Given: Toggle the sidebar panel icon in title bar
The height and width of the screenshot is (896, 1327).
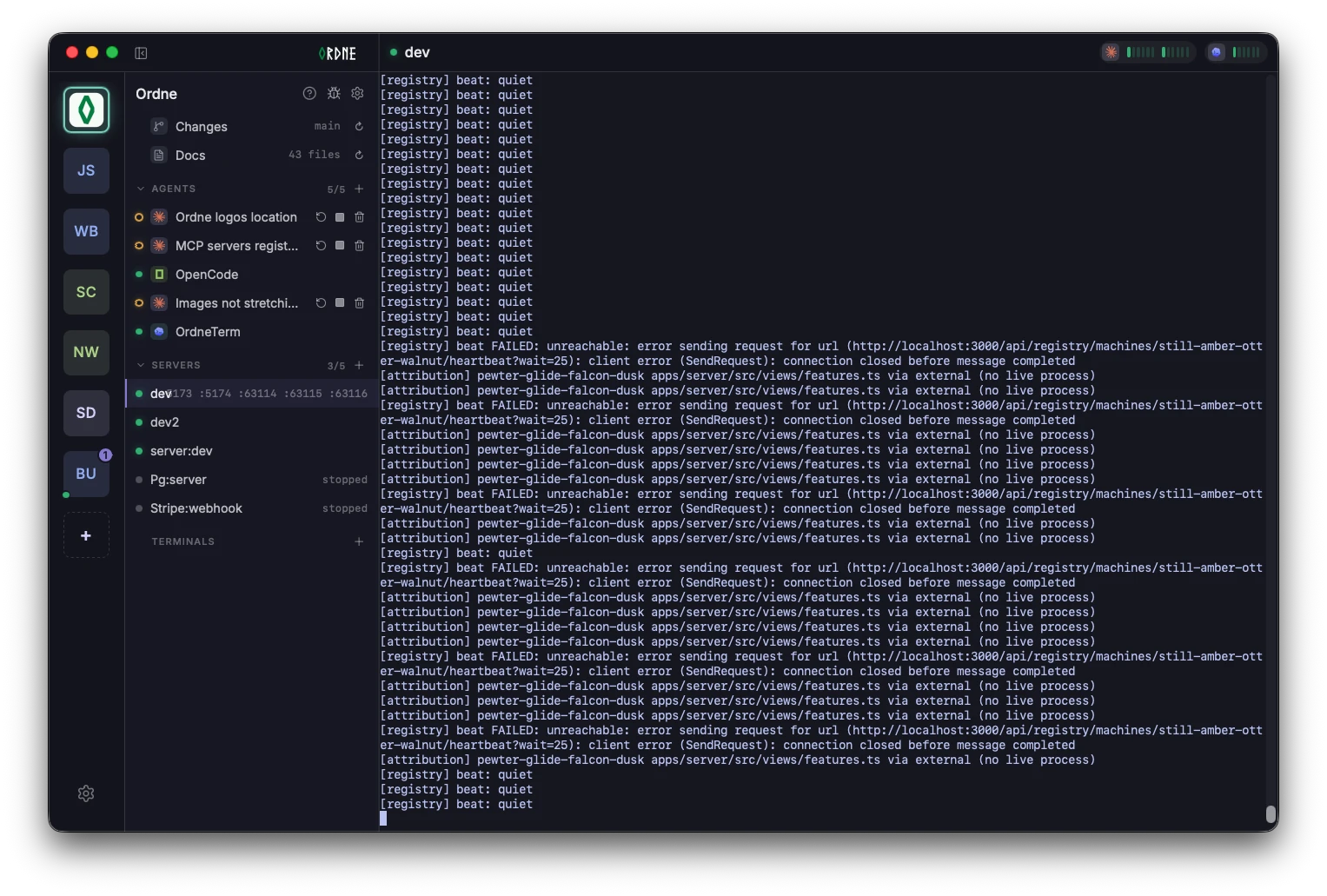Looking at the screenshot, I should click(x=141, y=53).
